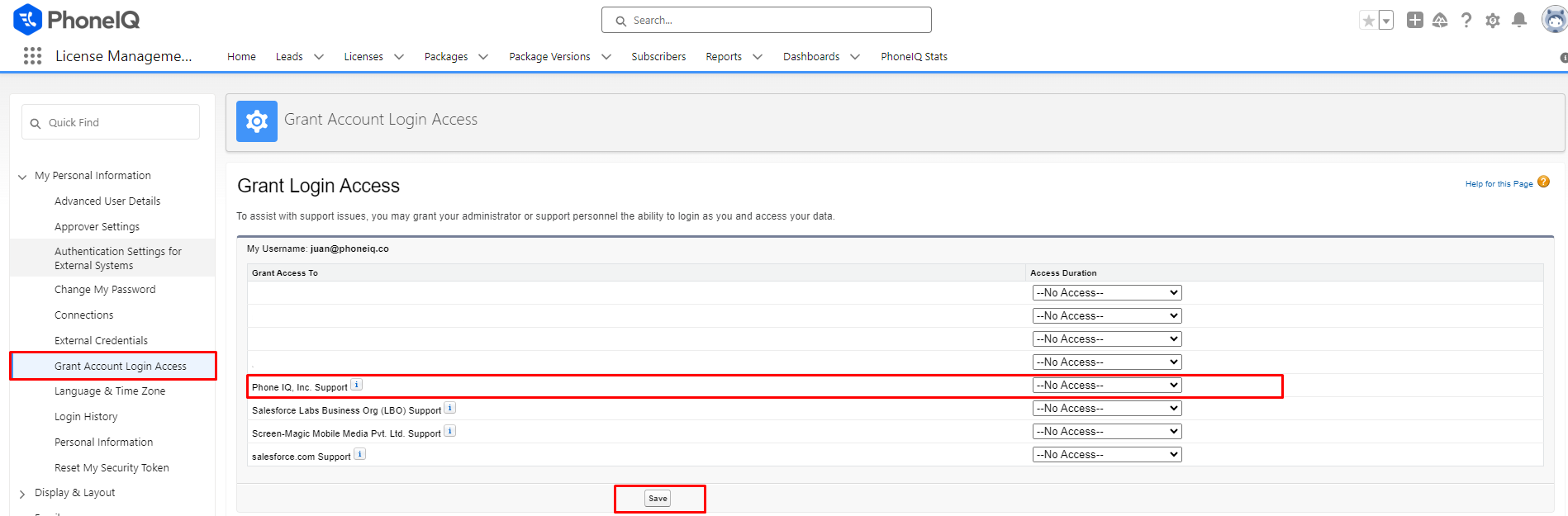Screen dimensions: 1568x516
Task: Expand the Reports tab dropdown chevron
Action: pyautogui.click(x=758, y=57)
